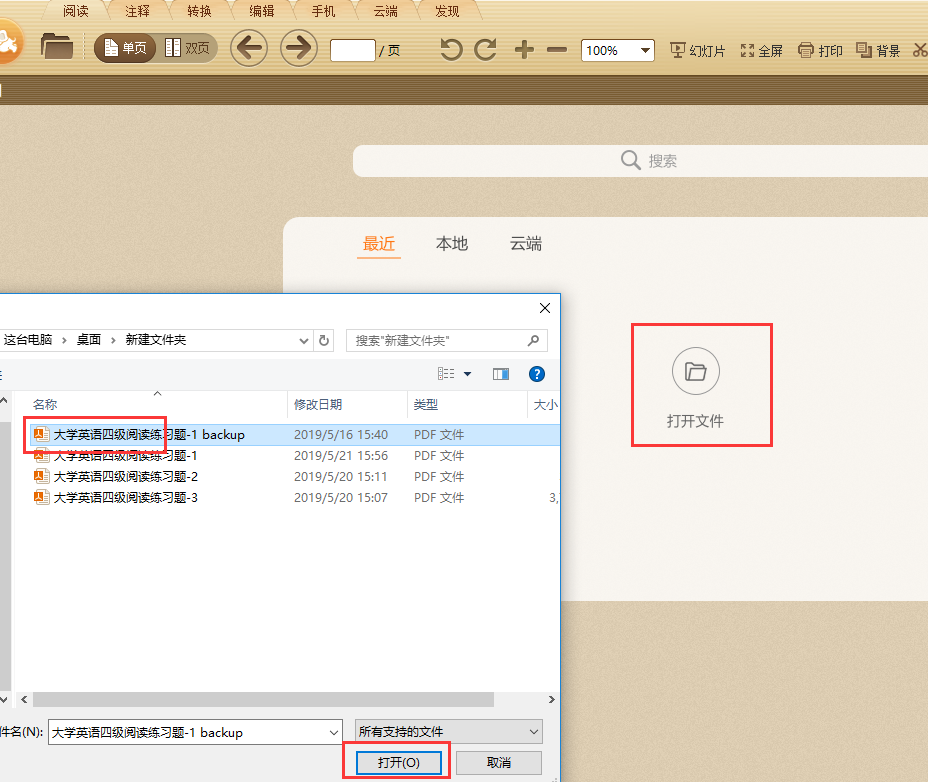Refresh the folder view

pos(324,340)
